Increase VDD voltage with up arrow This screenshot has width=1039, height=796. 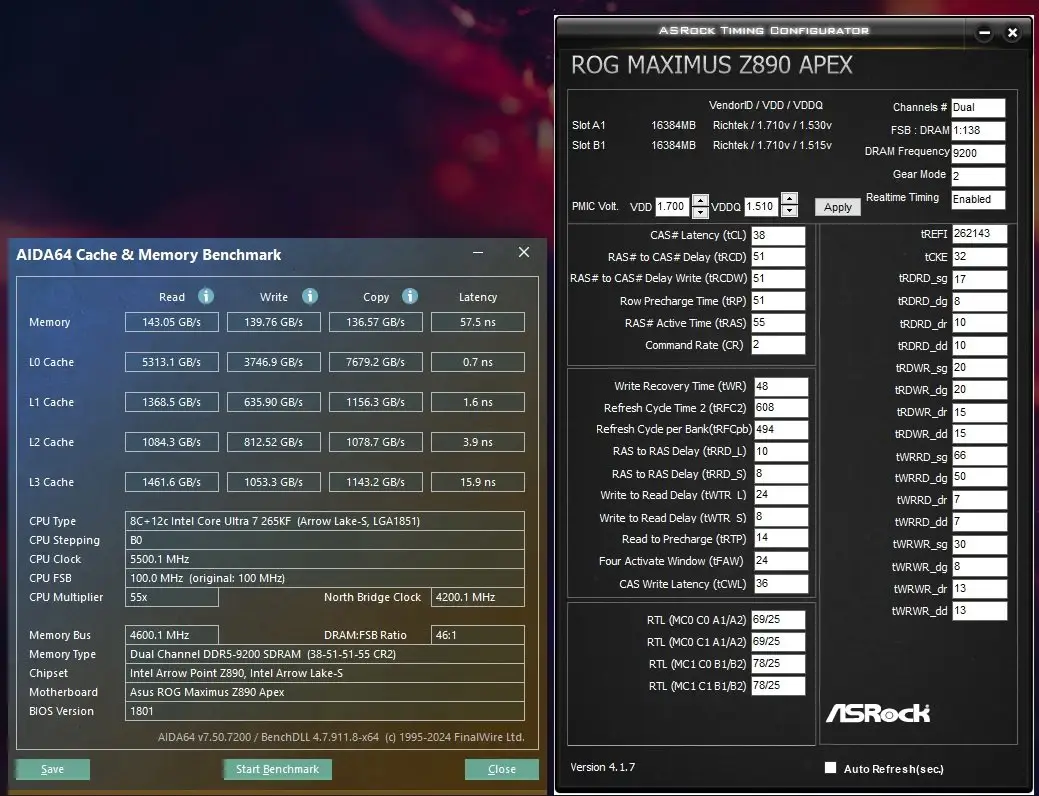pyautogui.click(x=700, y=200)
